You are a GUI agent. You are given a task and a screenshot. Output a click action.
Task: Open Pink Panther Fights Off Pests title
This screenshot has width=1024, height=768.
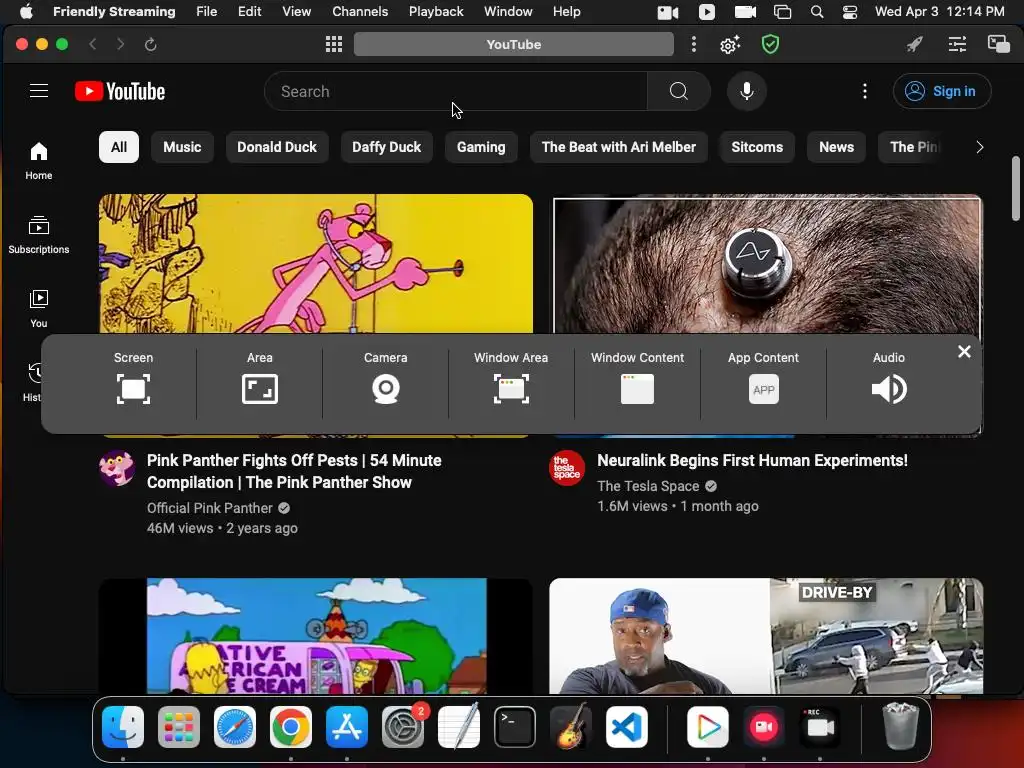(x=294, y=472)
